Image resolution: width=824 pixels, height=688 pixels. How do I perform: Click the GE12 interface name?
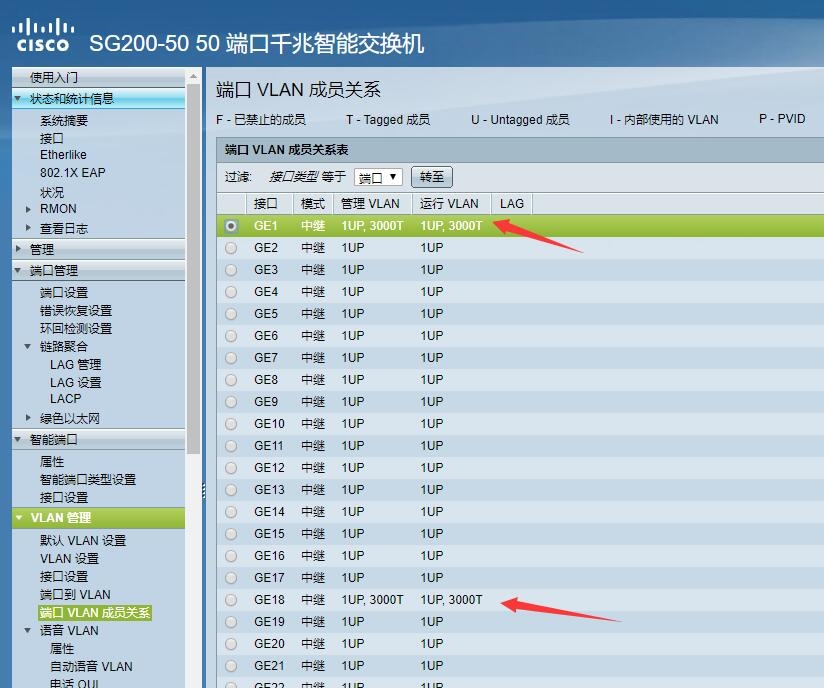(x=269, y=467)
